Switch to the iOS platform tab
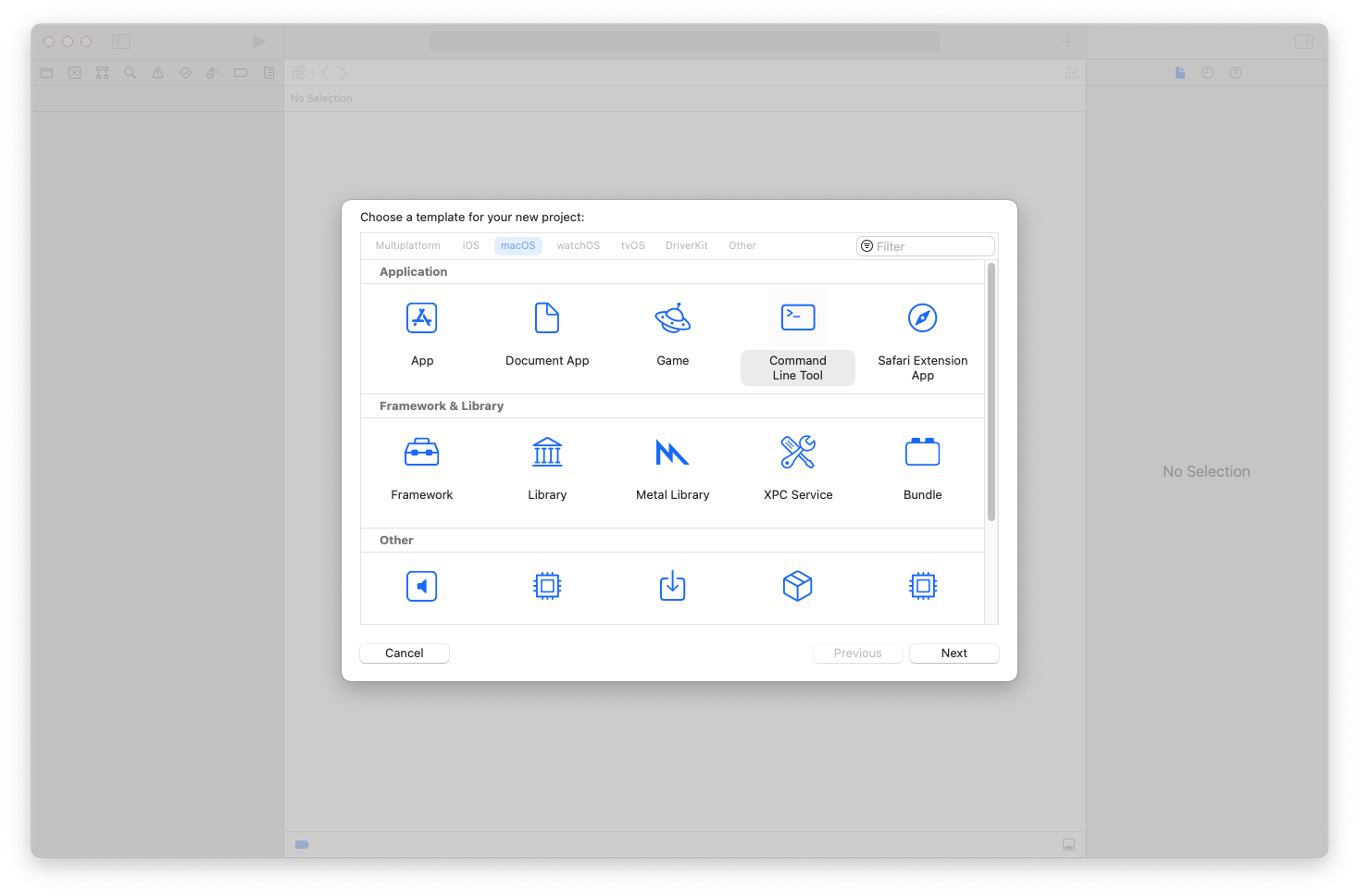The image size is (1359, 896). coord(471,246)
